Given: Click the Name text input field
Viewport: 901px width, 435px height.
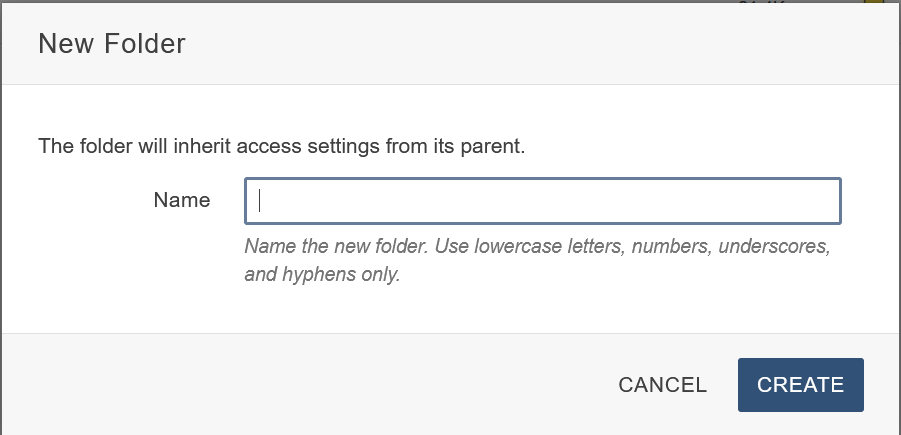Looking at the screenshot, I should [542, 201].
